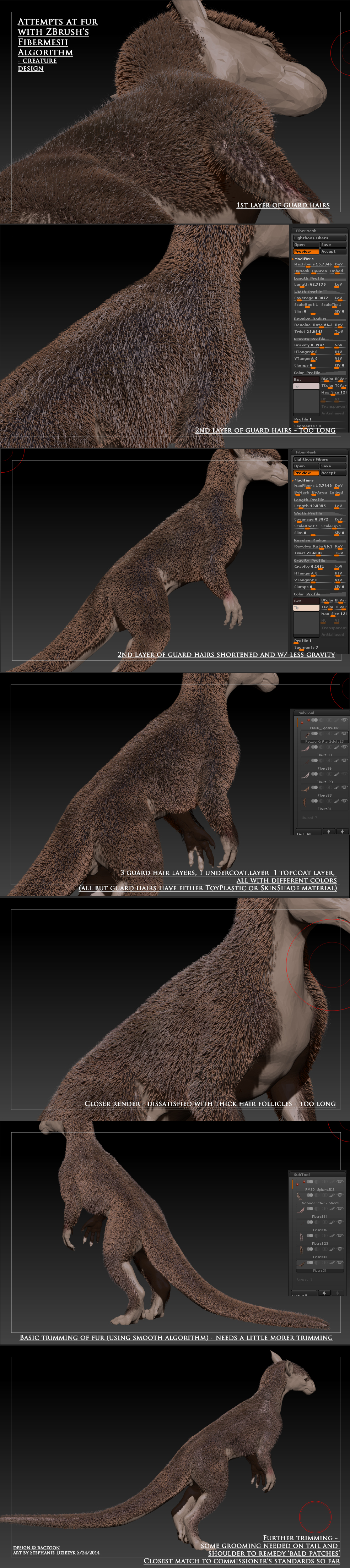
Task: Click Open in FiberMesh panel with Length 42.5355
Action: tap(306, 466)
